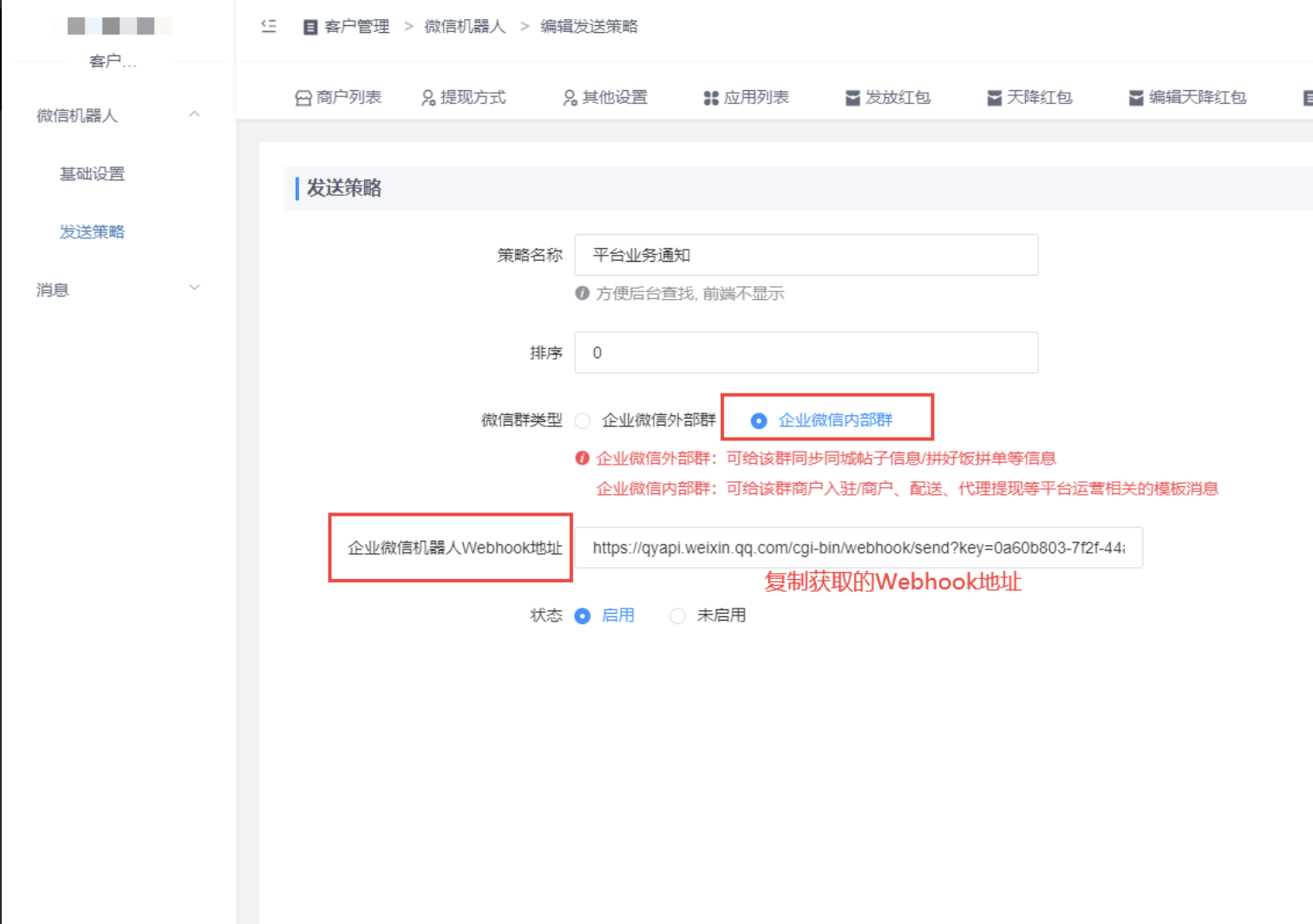Select 企业微信外部群 radio option

[583, 420]
